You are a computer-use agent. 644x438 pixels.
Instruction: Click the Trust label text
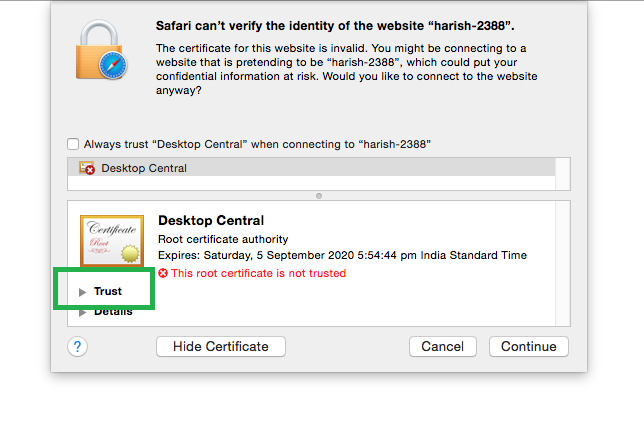pos(108,291)
